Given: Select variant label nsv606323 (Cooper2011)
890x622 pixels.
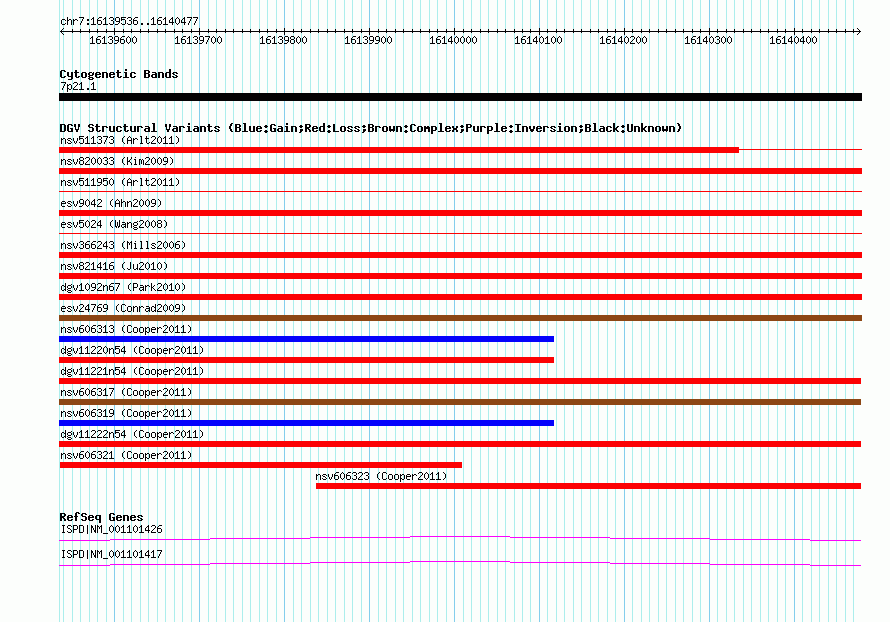Looking at the screenshot, I should 381,476.
